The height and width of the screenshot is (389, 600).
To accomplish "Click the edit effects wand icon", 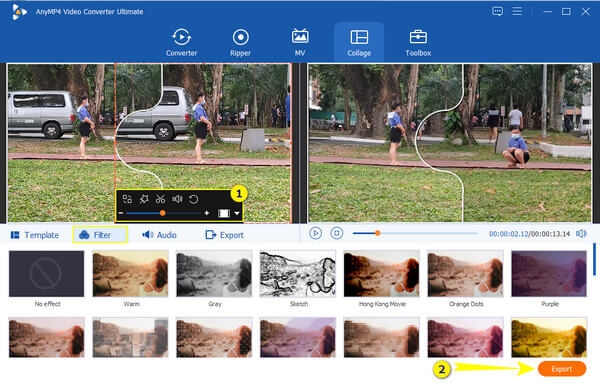I will click(144, 199).
